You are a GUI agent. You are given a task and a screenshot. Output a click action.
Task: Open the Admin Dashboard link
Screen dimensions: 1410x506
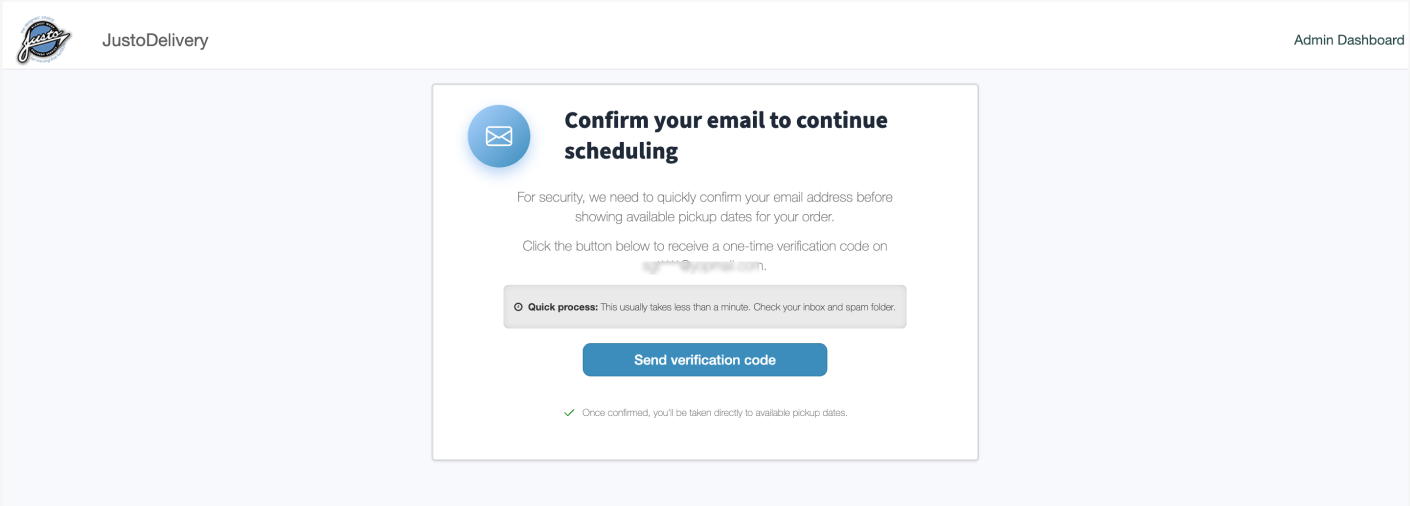(1348, 40)
